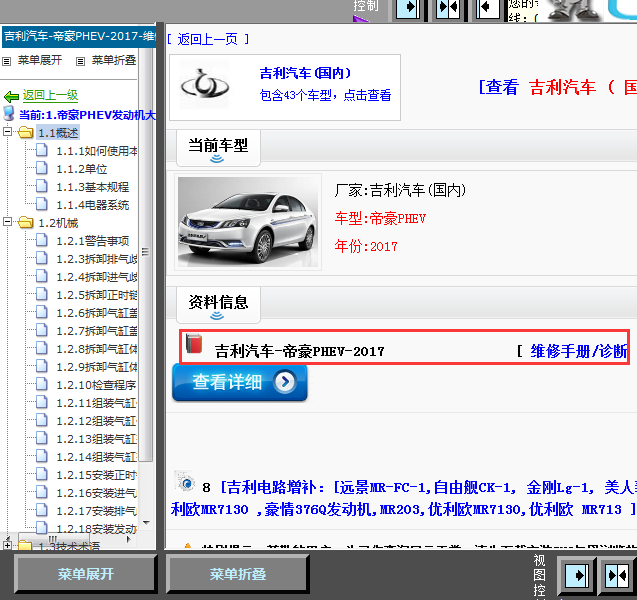Click the green back arrow icon in sidebar
Image resolution: width=637 pixels, height=600 pixels.
pyautogui.click(x=11, y=96)
